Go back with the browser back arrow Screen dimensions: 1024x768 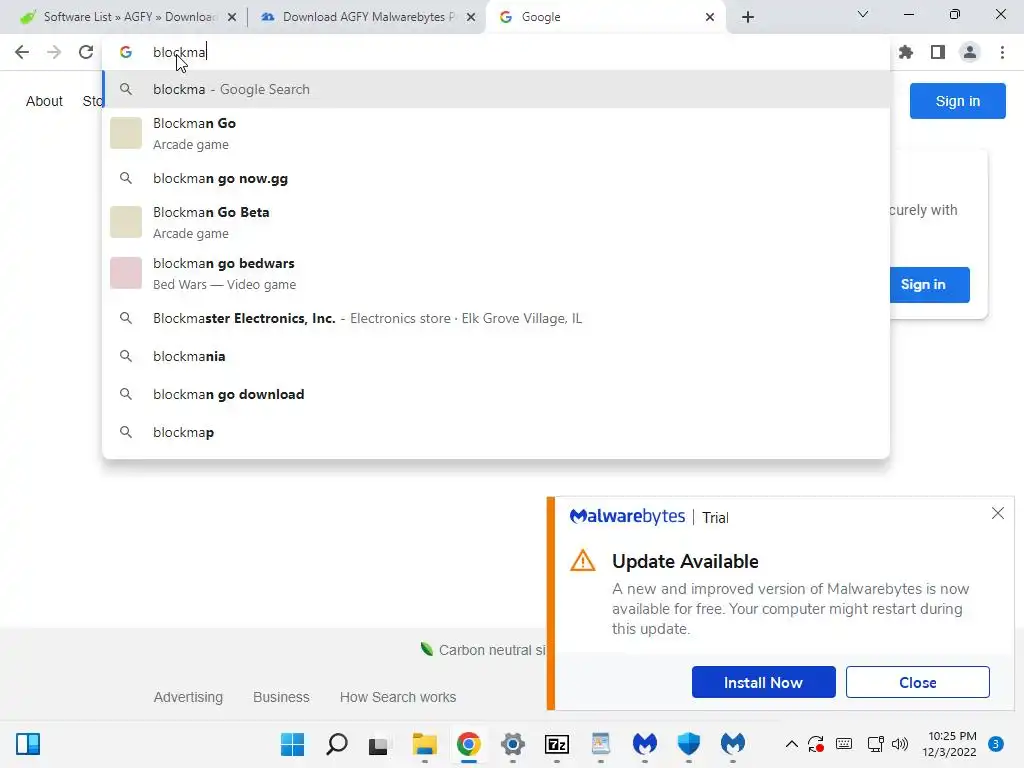pyautogui.click(x=22, y=52)
